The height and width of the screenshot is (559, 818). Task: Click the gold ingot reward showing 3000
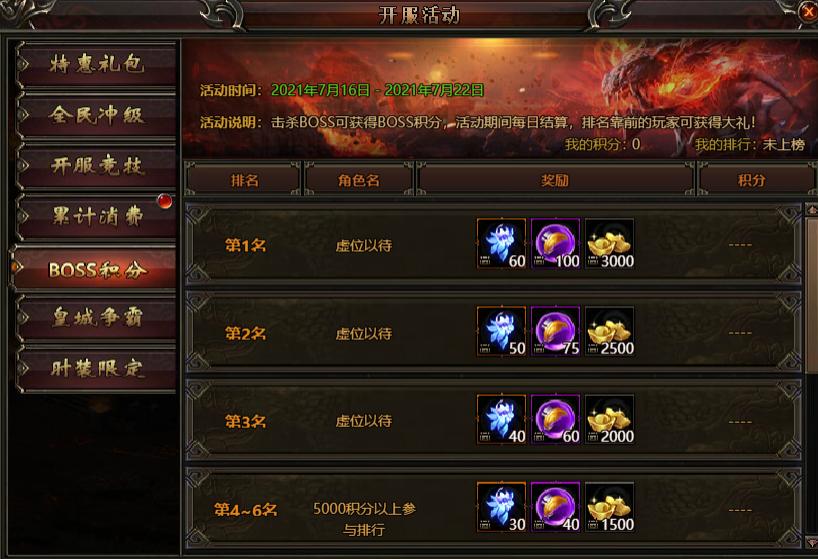[609, 244]
